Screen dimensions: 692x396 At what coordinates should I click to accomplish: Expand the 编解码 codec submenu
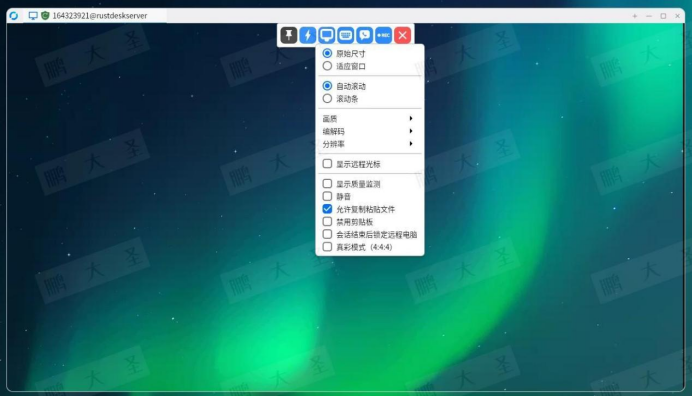370,131
